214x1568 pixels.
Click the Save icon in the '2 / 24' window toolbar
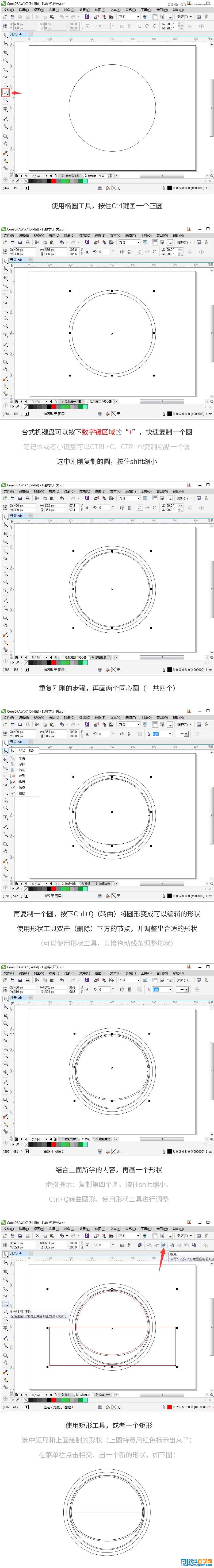(20, 17)
